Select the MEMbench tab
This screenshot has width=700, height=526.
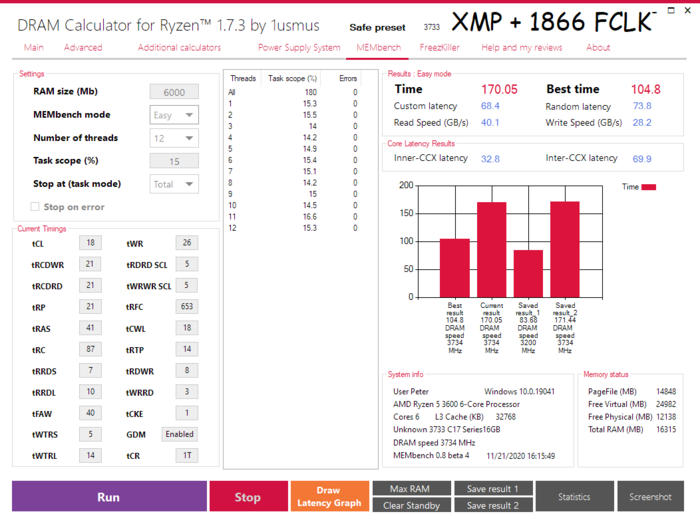point(379,47)
